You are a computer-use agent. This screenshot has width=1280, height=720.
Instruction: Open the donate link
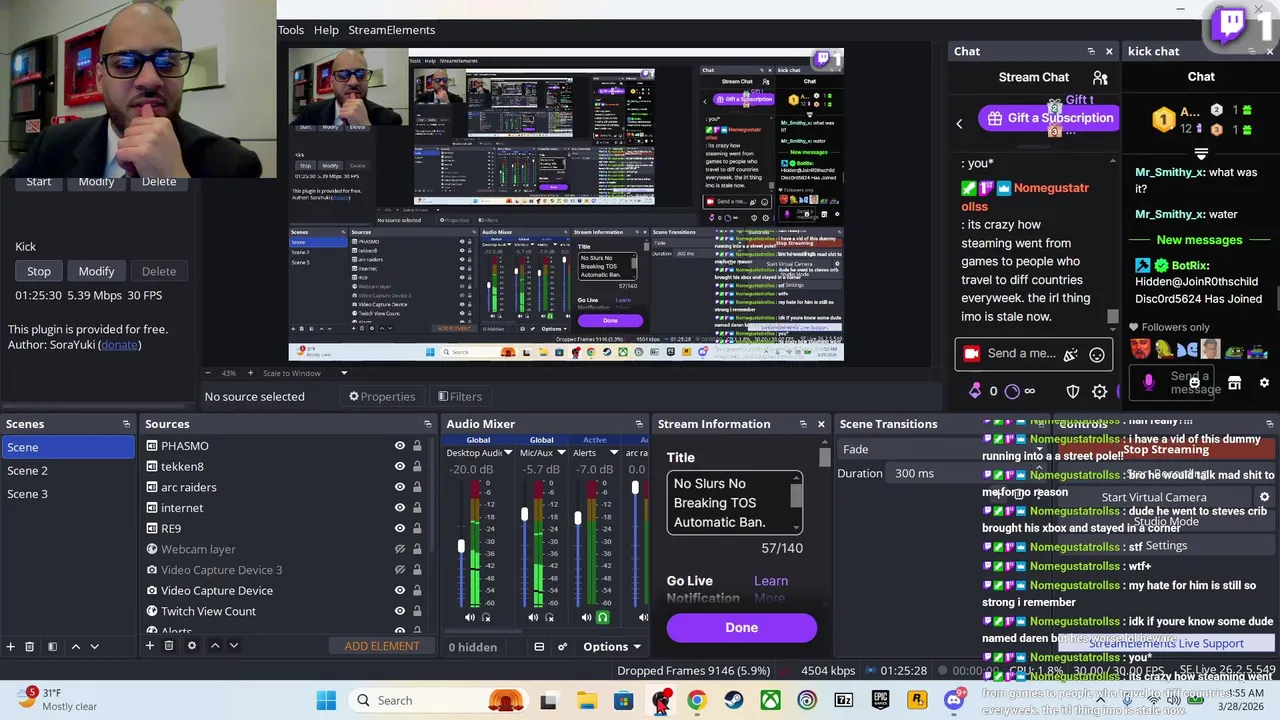119,345
